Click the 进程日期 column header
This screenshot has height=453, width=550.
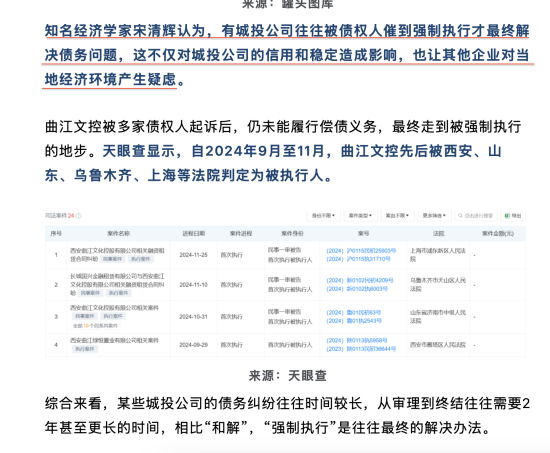pos(194,234)
